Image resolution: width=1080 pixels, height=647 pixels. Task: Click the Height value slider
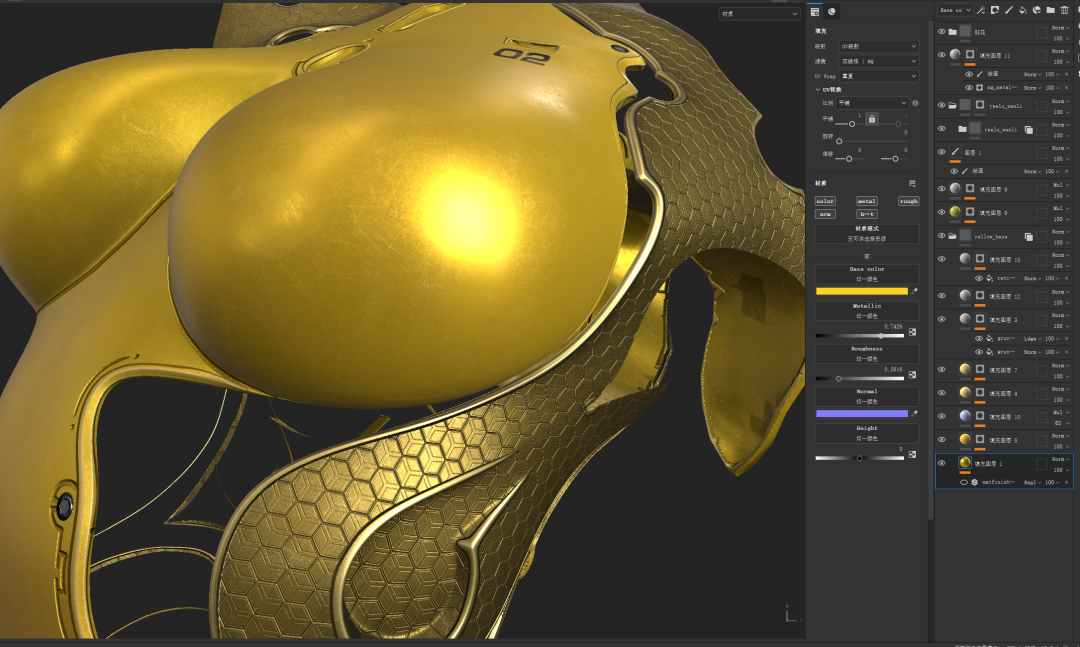860,458
